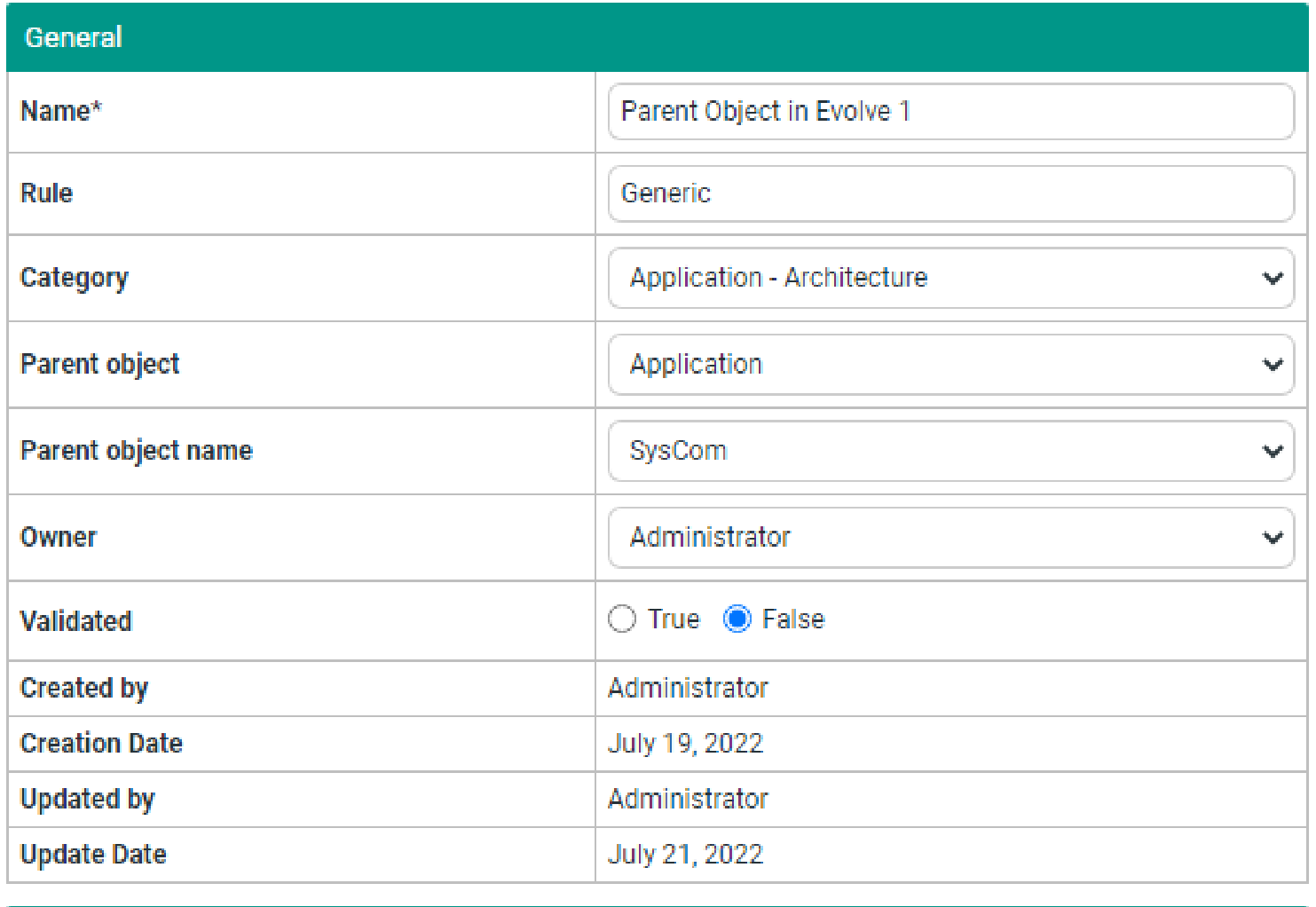
Task: Click the Administrator owner chevron arrow
Action: coord(1273,538)
